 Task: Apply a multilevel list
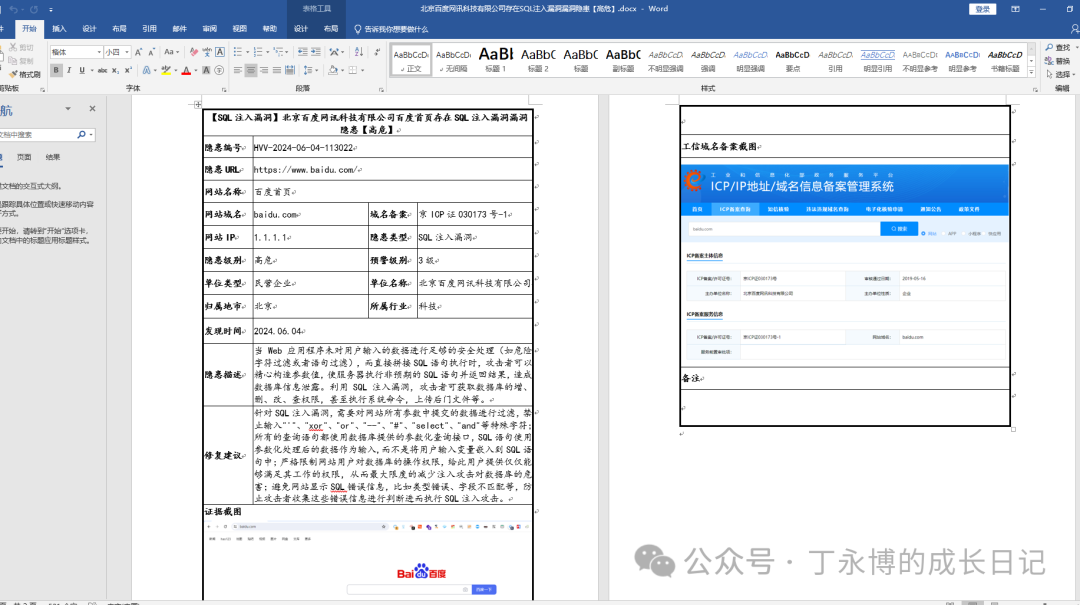278,52
